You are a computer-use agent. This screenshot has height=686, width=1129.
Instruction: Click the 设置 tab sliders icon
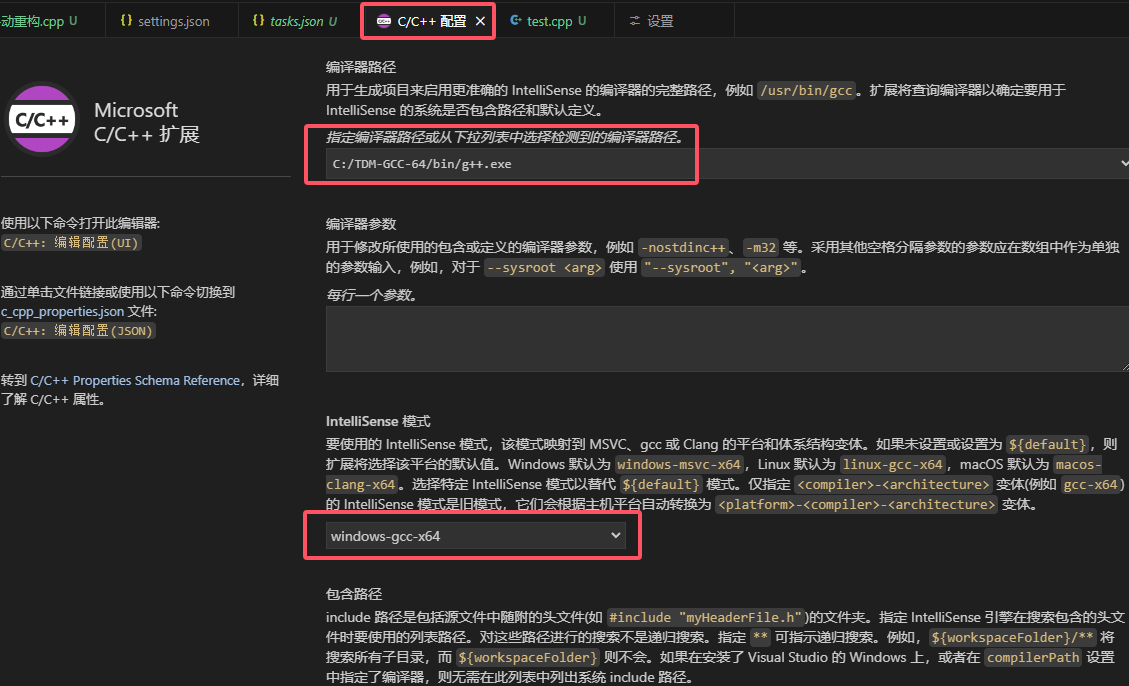(x=634, y=21)
